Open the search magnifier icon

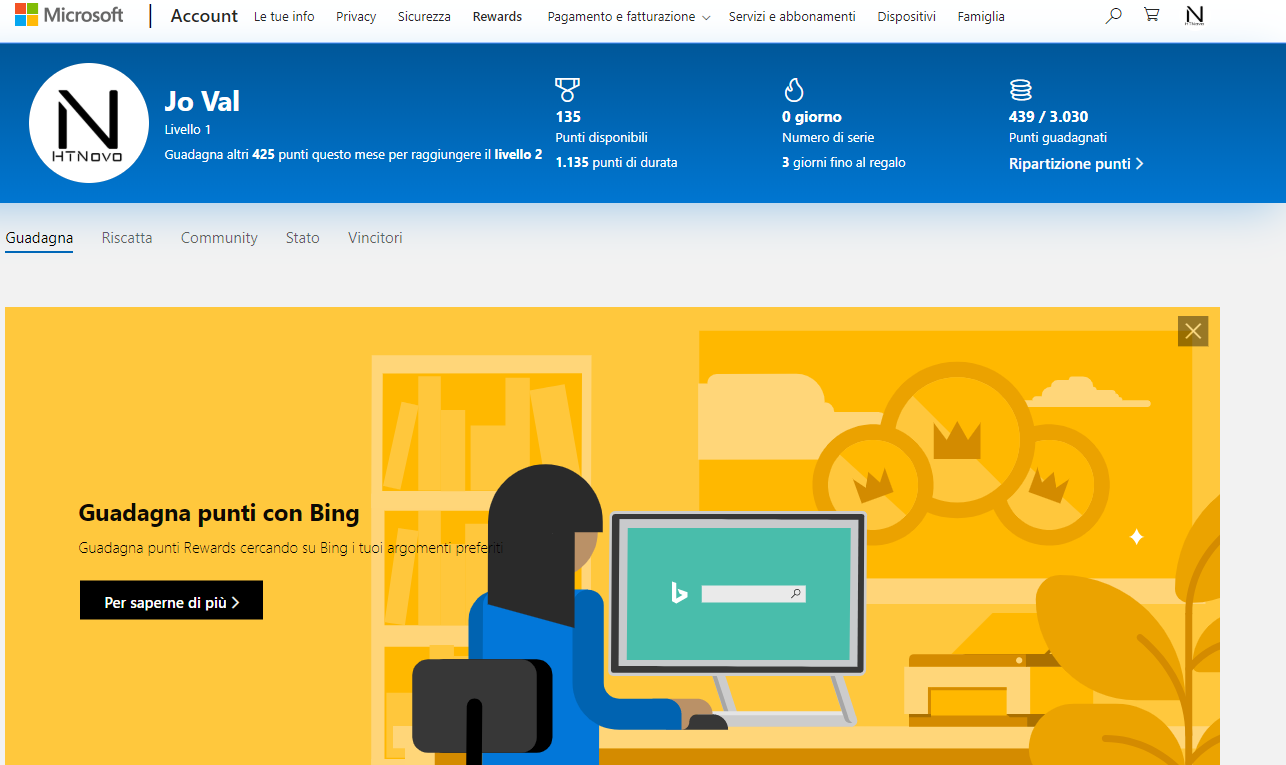(x=1113, y=15)
